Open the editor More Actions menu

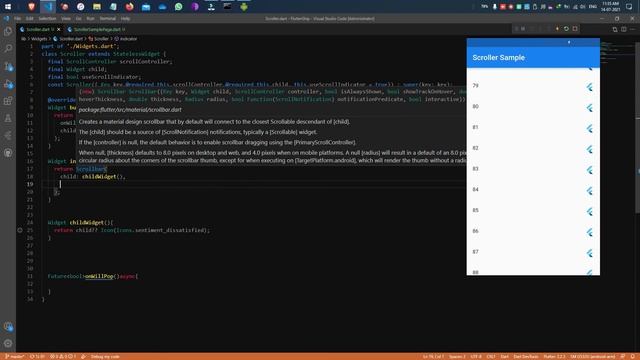[632, 29]
